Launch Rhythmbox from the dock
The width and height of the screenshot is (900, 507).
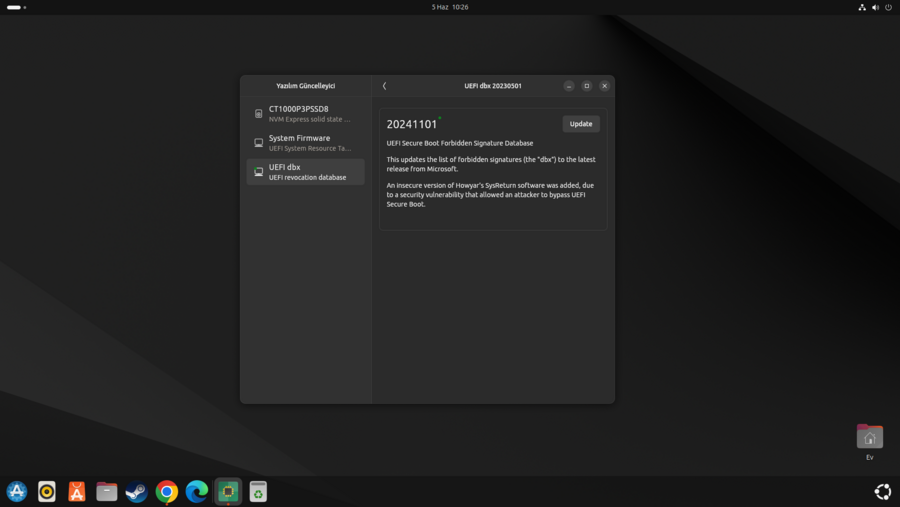[x=47, y=491]
